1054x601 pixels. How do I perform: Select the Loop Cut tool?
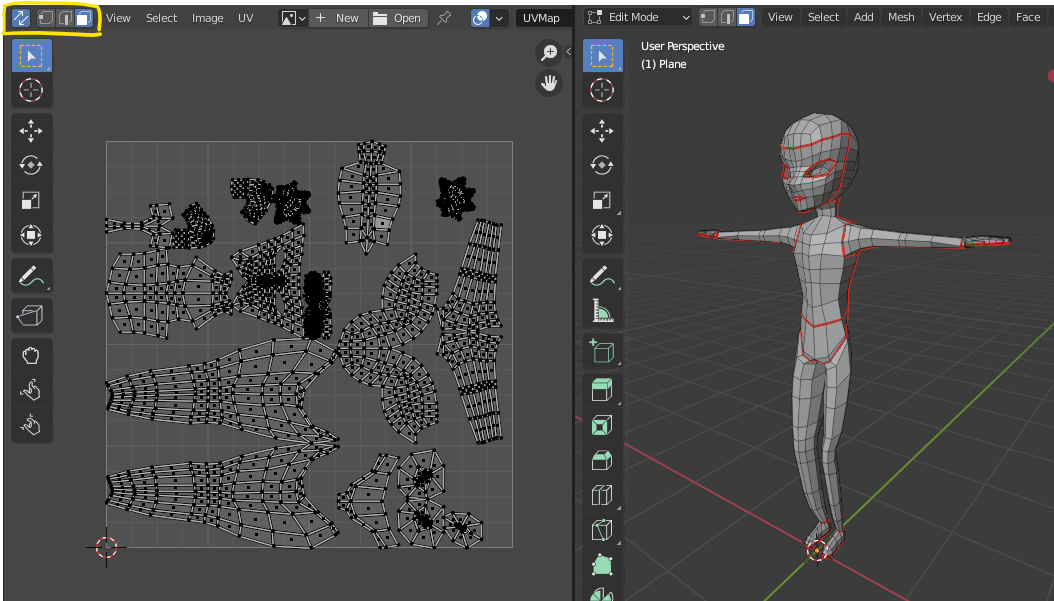point(602,495)
